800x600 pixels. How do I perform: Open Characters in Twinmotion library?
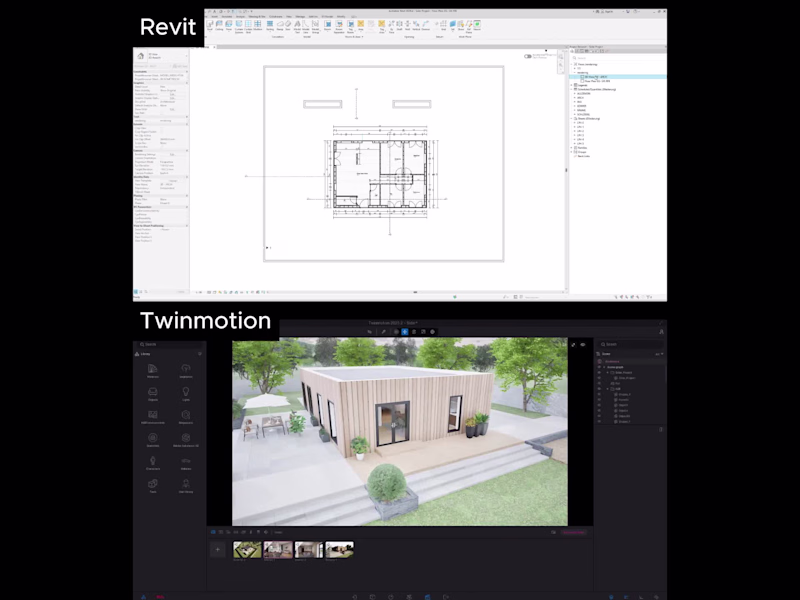(153, 463)
